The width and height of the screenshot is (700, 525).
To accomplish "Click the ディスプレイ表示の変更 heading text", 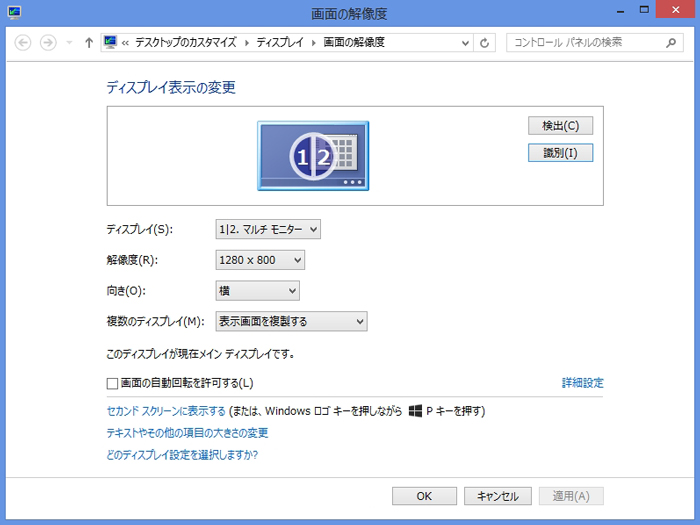I will 171,88.
